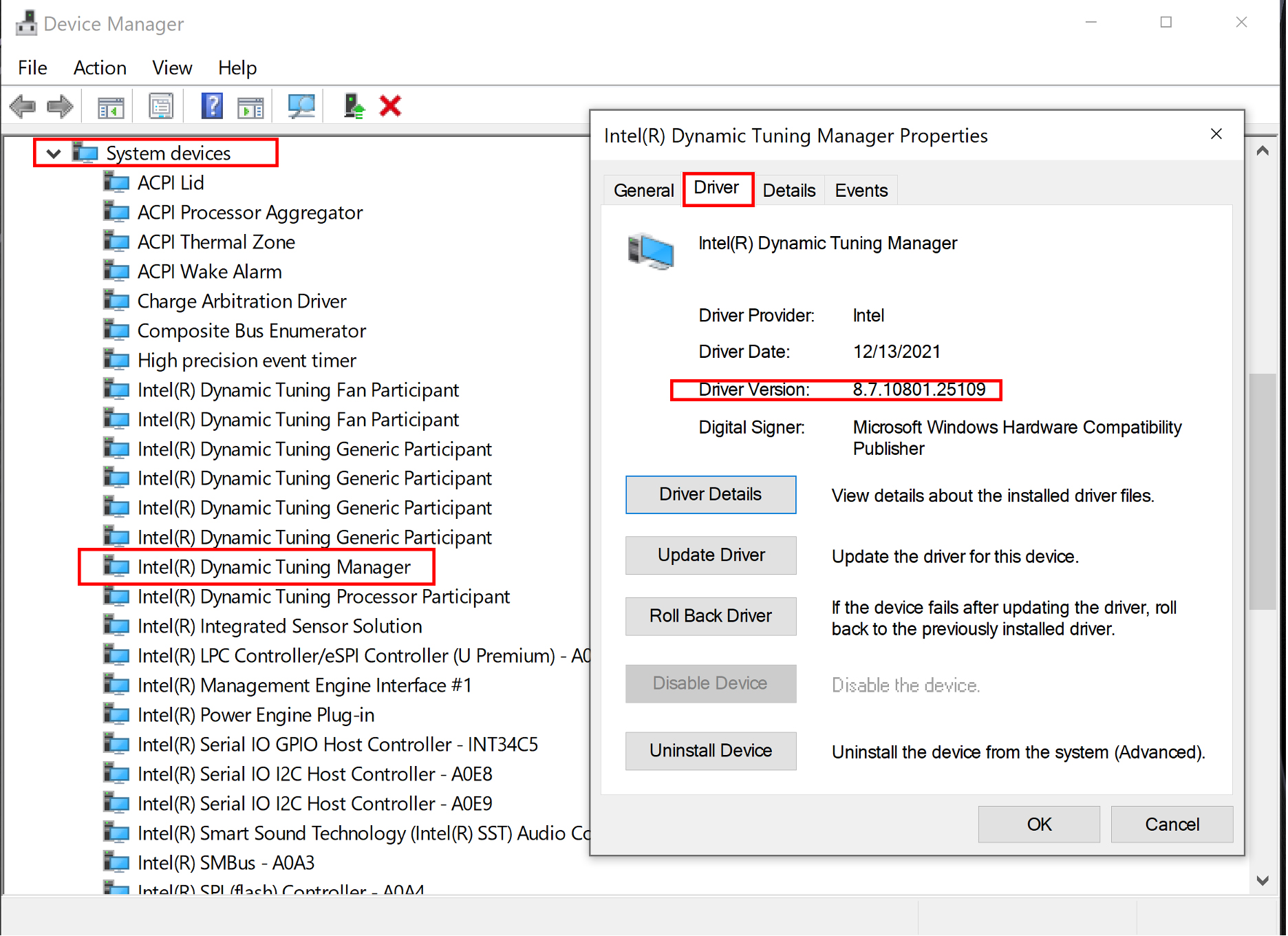Collapse the System devices category

coord(53,153)
